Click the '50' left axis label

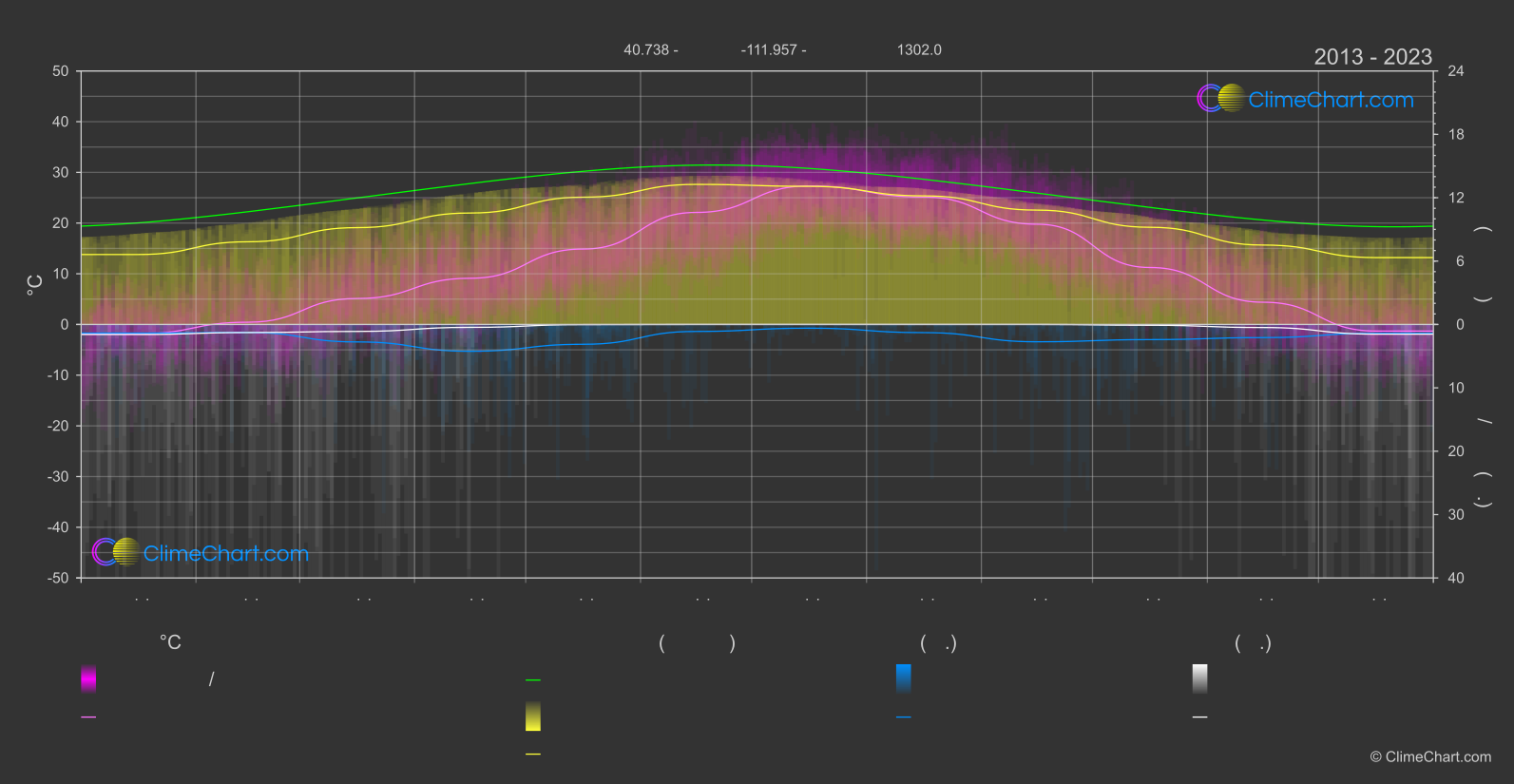(61, 71)
